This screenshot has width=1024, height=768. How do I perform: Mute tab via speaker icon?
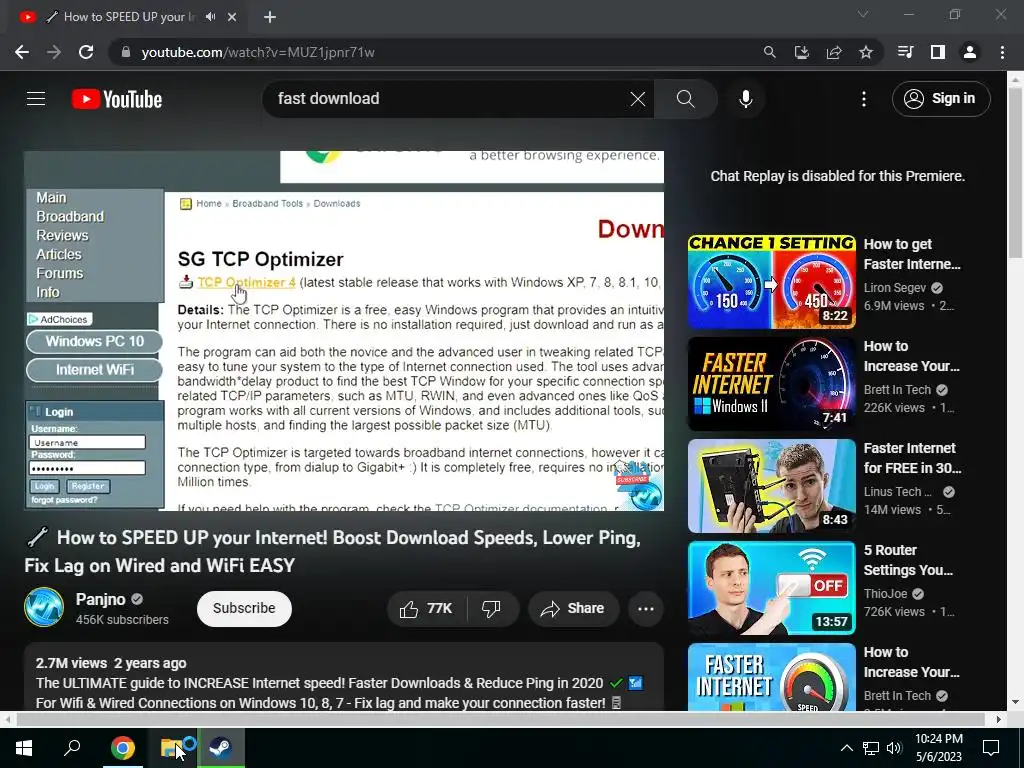tap(210, 17)
